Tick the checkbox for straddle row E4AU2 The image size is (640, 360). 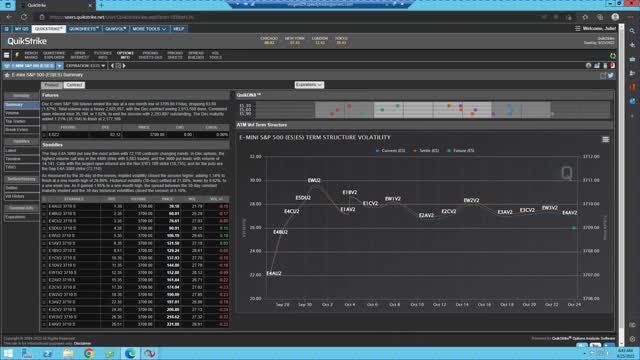(x=44, y=207)
